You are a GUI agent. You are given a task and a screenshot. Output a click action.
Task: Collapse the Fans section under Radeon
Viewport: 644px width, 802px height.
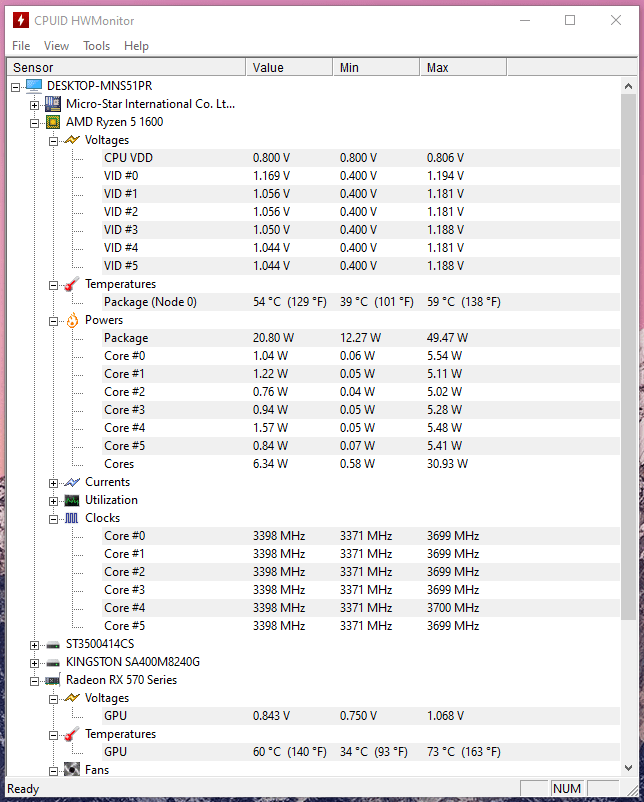[53, 771]
